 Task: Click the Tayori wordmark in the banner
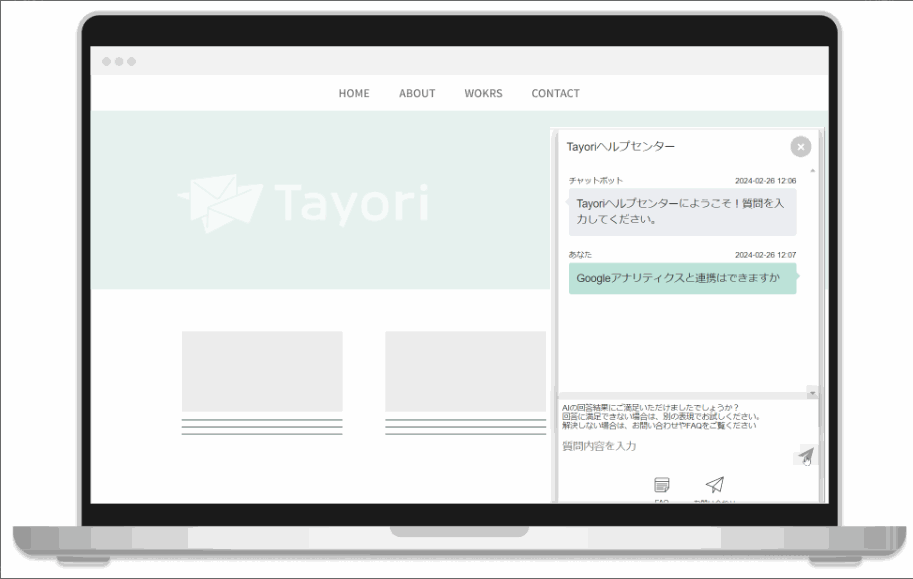pyautogui.click(x=349, y=203)
